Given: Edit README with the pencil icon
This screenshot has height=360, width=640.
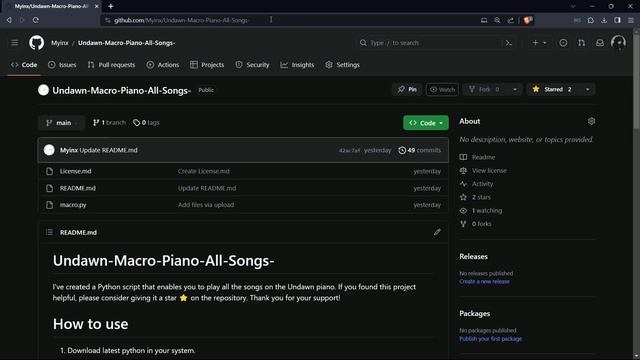Looking at the screenshot, I should [x=437, y=232].
